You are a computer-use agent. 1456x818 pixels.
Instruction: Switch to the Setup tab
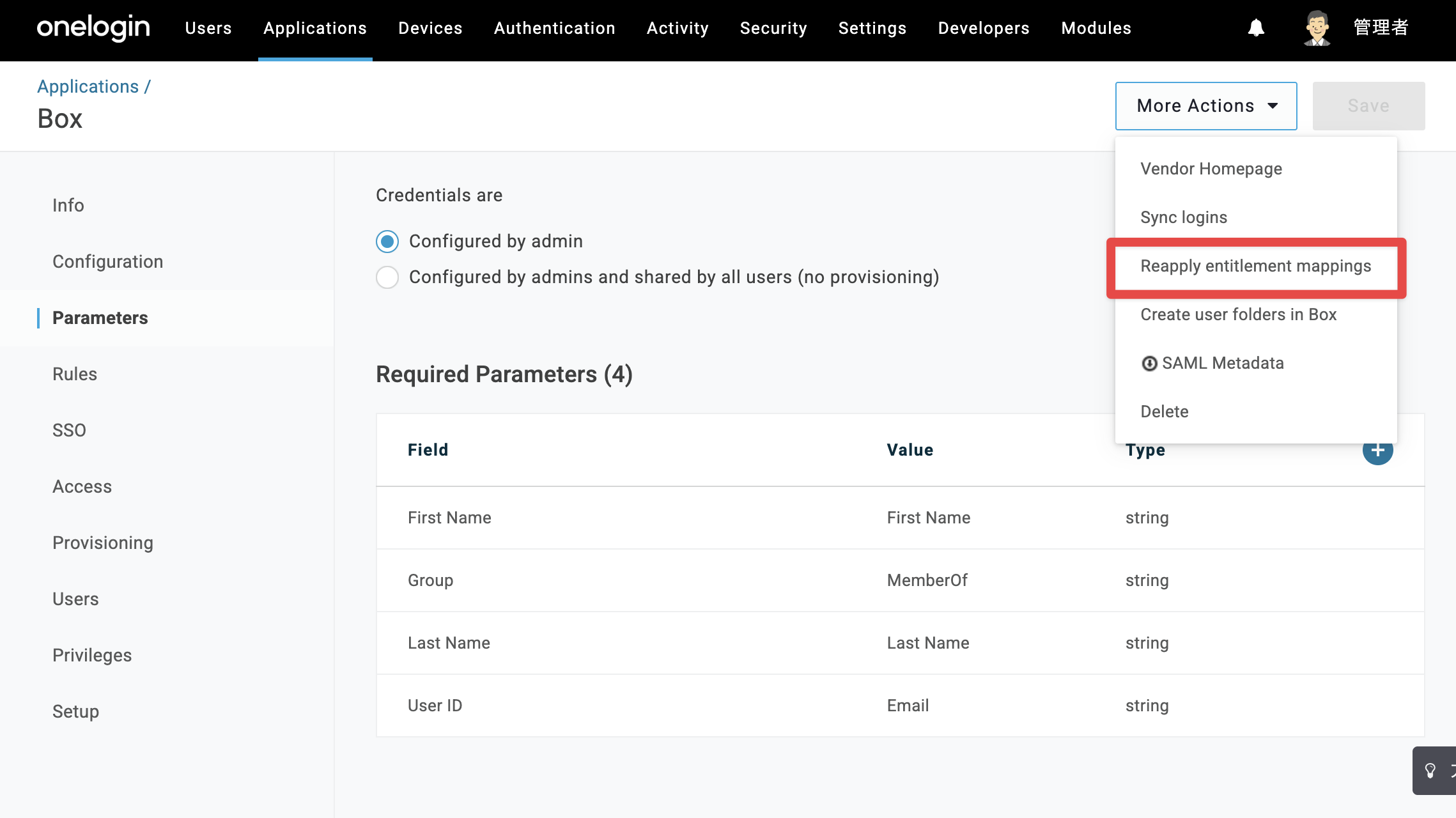click(x=76, y=711)
